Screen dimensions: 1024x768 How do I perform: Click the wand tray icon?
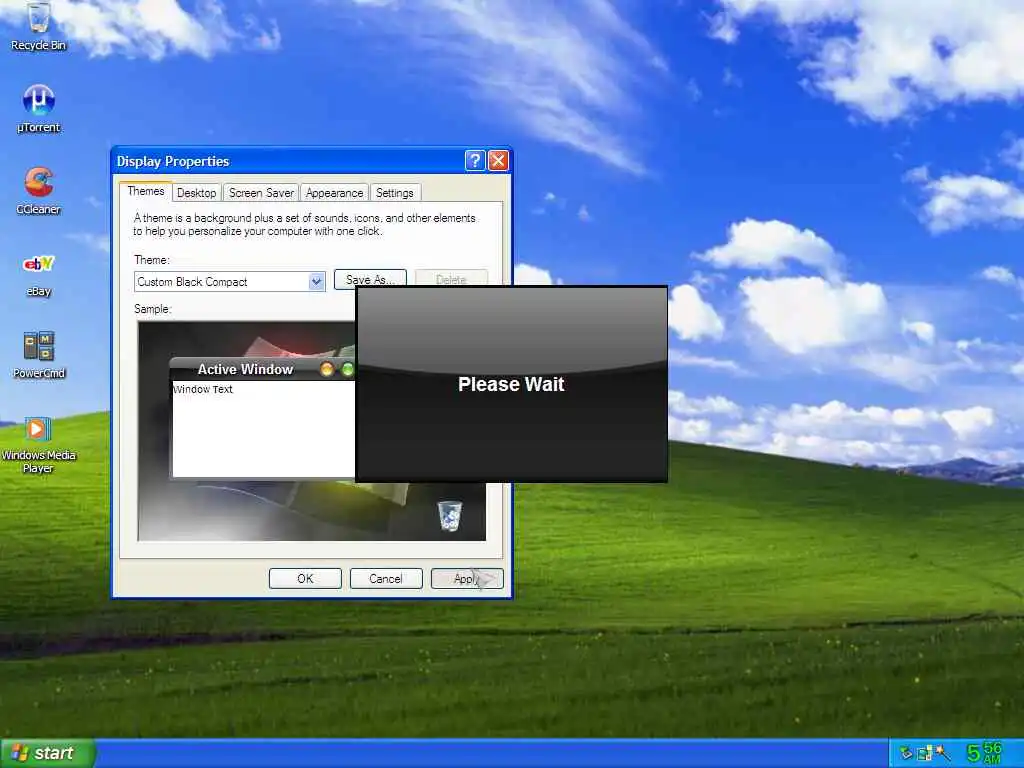point(942,753)
